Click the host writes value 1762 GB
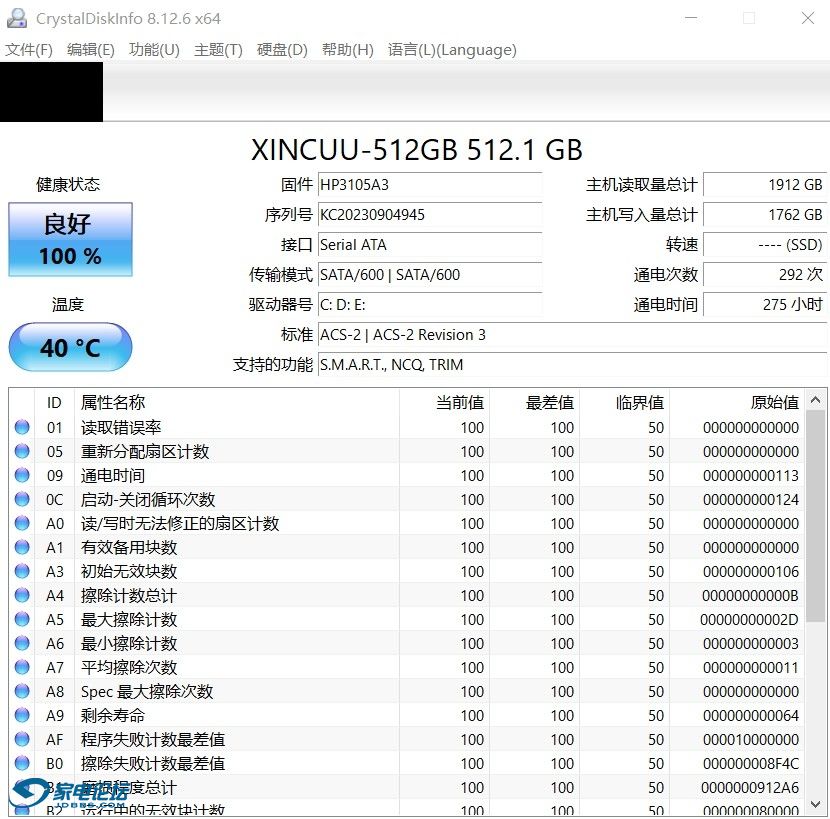830x819 pixels. [x=765, y=215]
